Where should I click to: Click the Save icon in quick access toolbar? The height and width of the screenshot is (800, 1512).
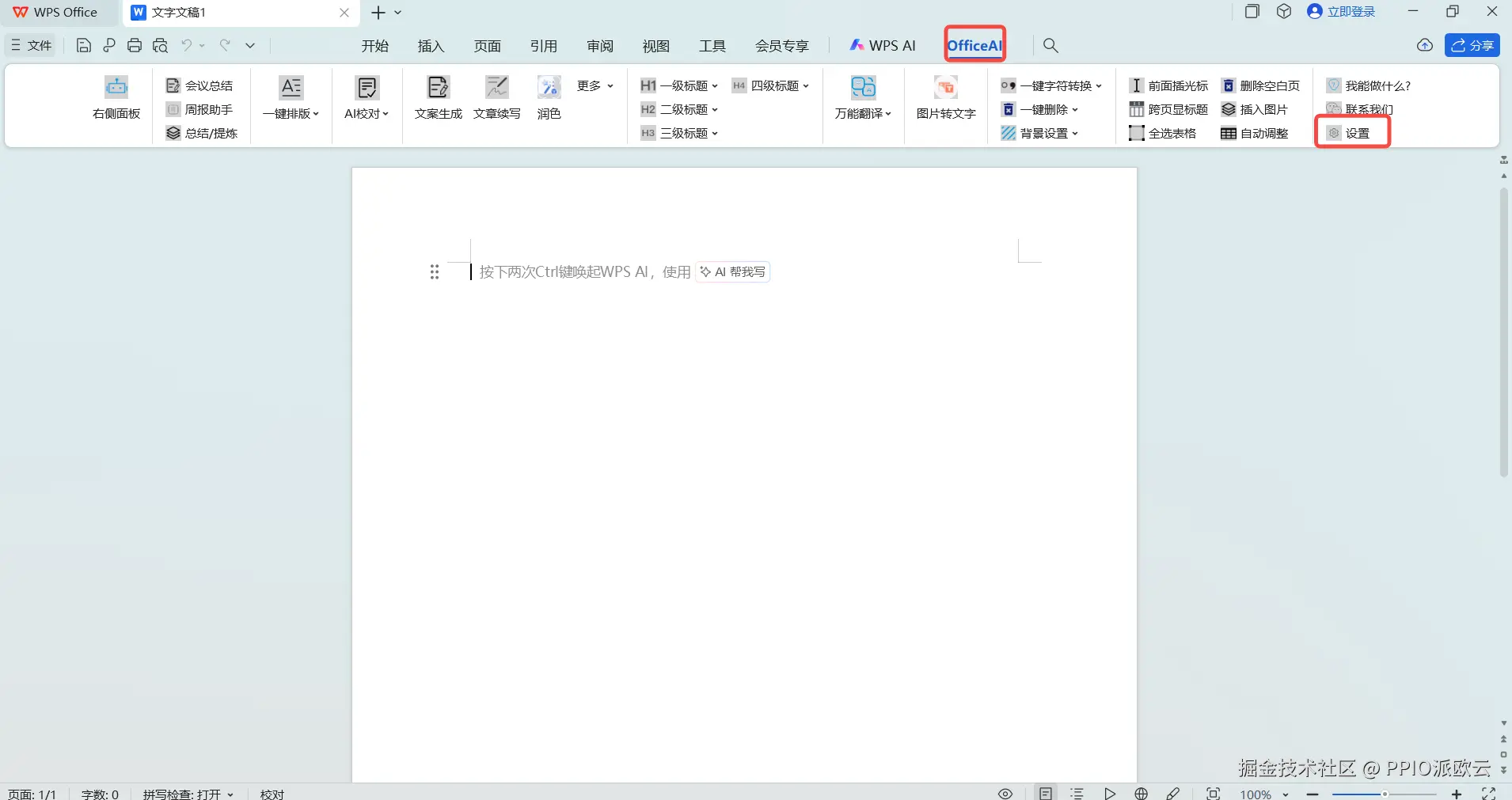click(x=83, y=45)
